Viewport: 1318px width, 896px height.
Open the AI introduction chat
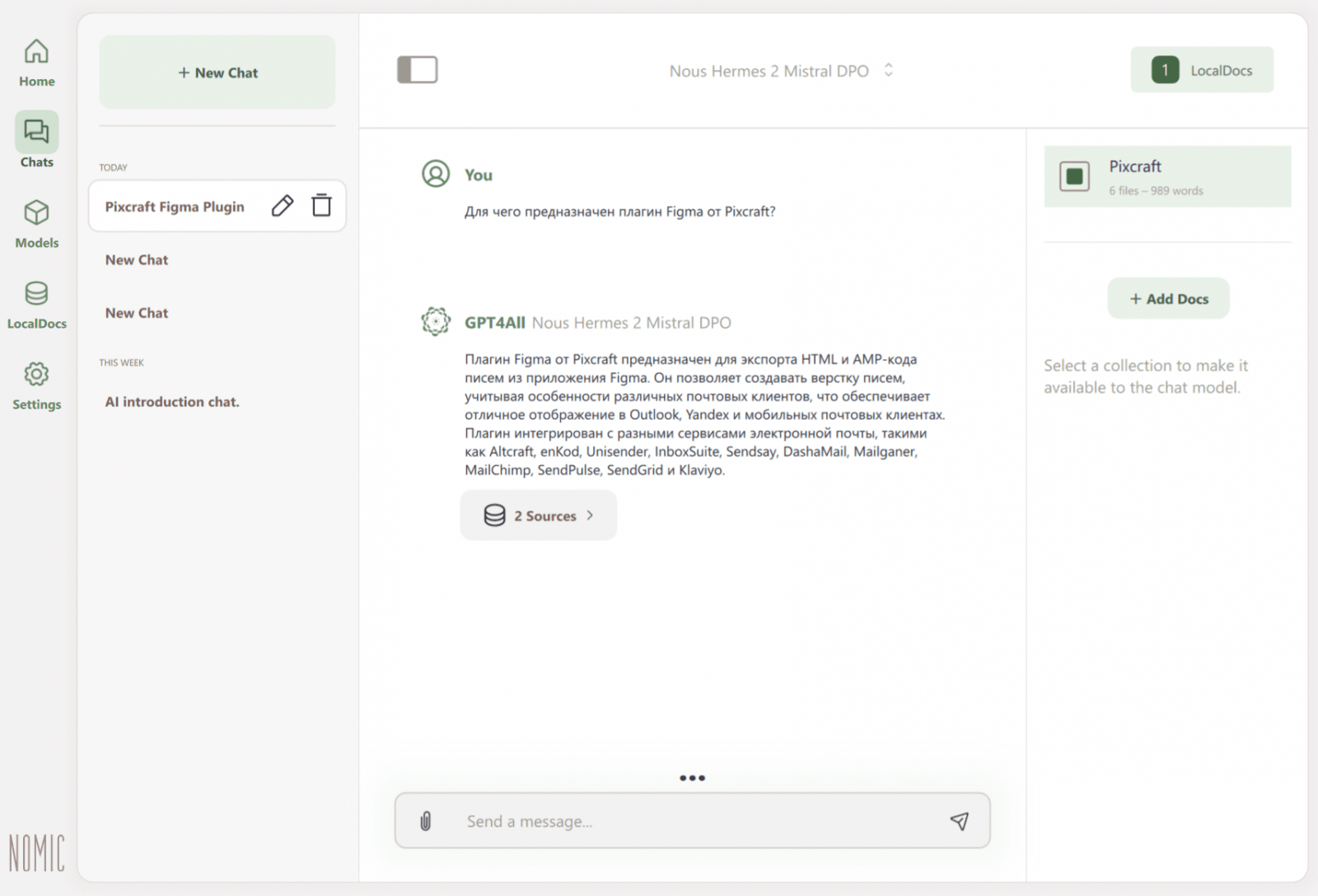click(x=172, y=402)
